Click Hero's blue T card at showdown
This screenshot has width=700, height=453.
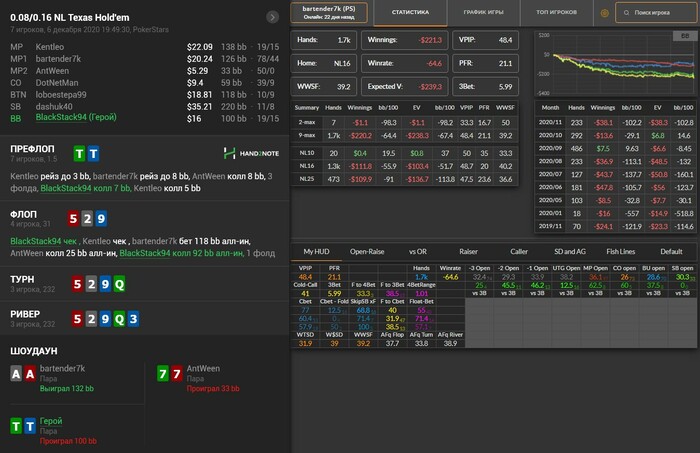click(30, 426)
